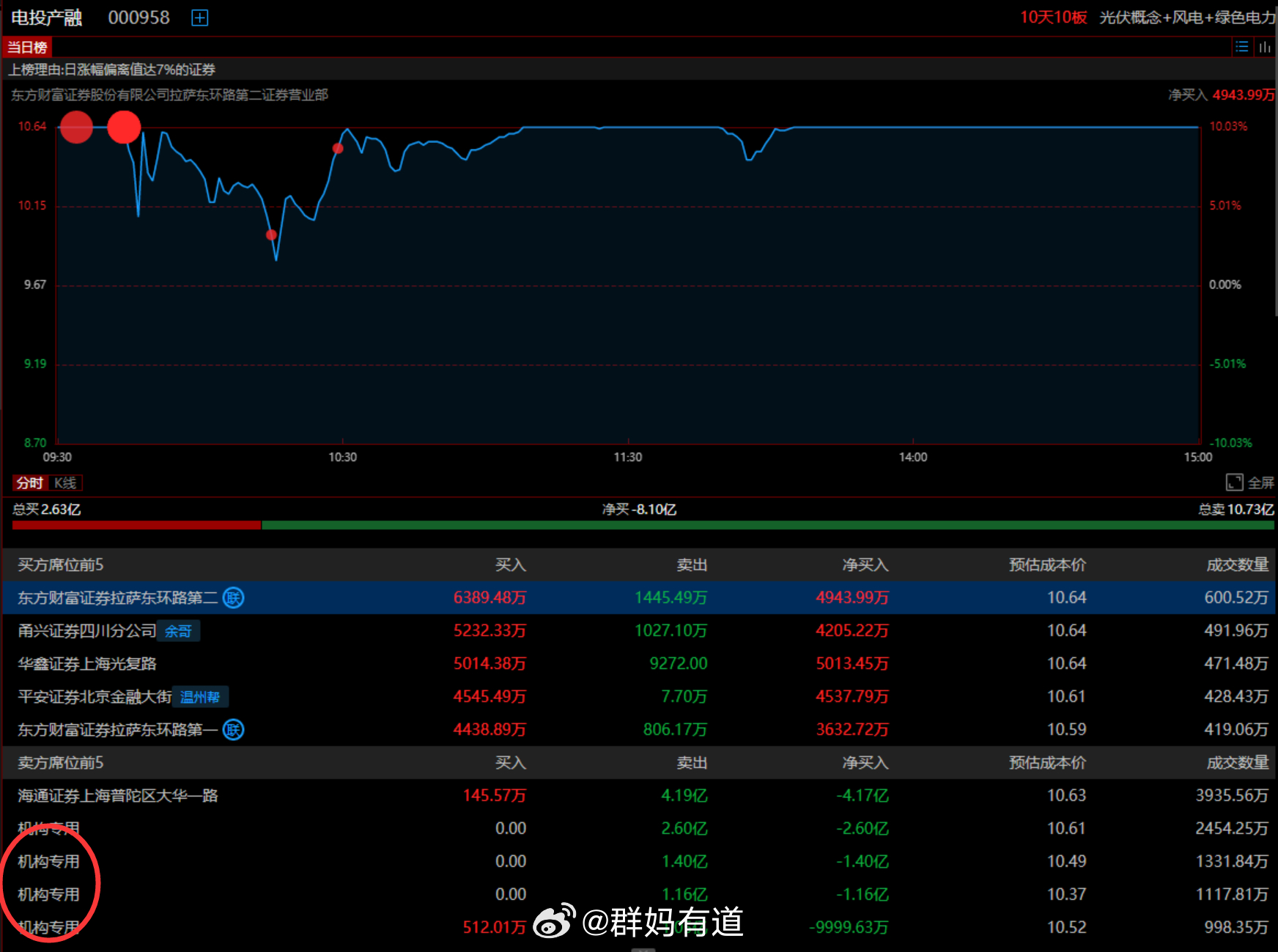Click the 机构专用 row with 1.16亿 sold
This screenshot has height=952, width=1278.
tap(639, 895)
